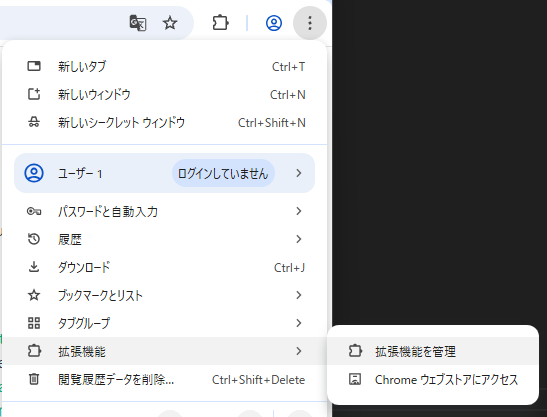
Task: Close the three-dot Chrome menu button
Action: click(310, 23)
